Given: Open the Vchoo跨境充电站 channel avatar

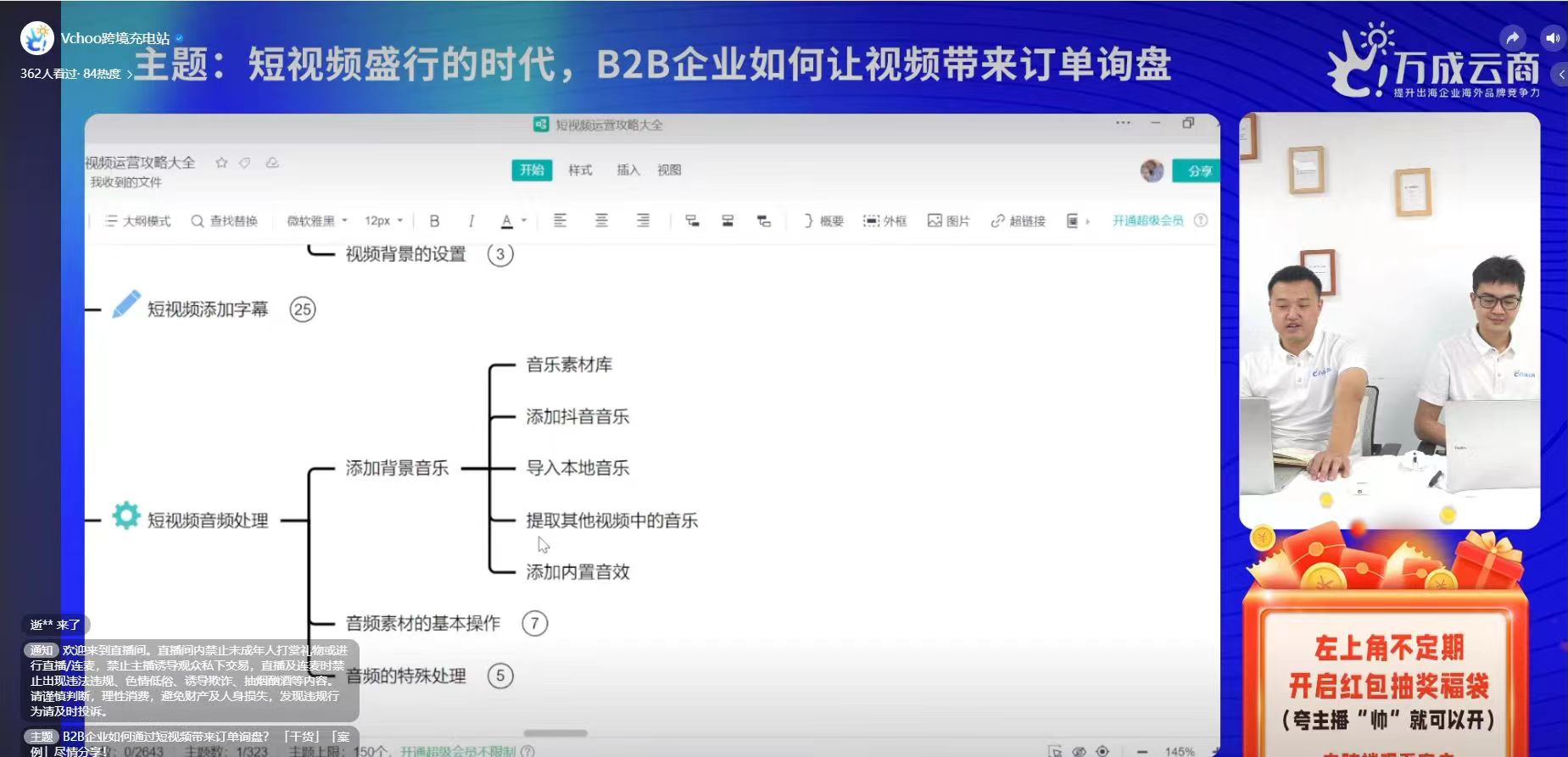Looking at the screenshot, I should pyautogui.click(x=36, y=39).
